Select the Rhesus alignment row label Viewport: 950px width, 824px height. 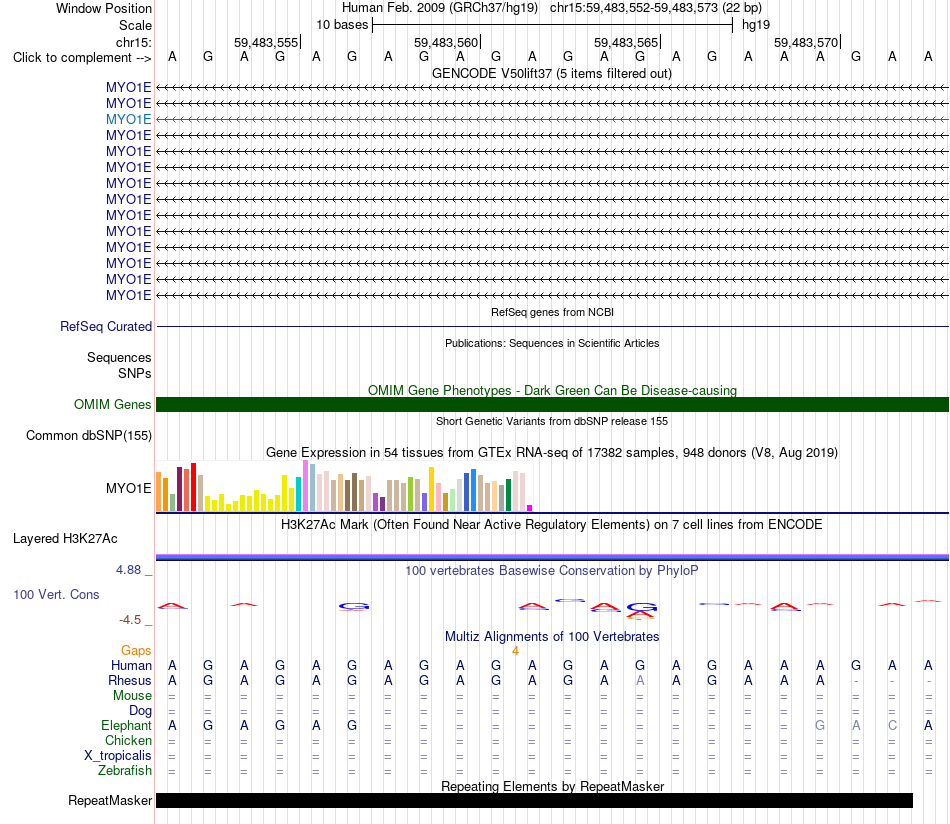[x=130, y=680]
